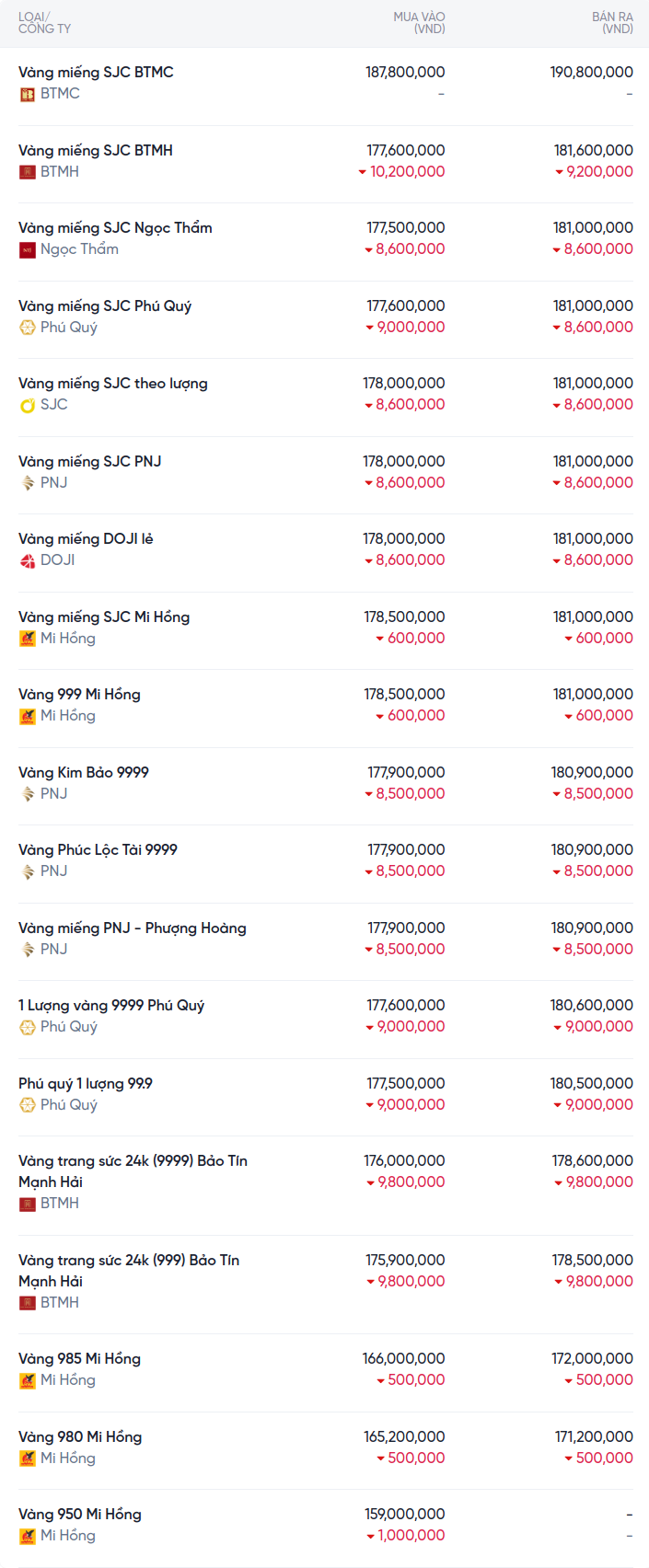This screenshot has height=1568, width=649.
Task: Click the Vàng 980 Mi Hồng buy price 165,200,000
Action: point(404,1436)
